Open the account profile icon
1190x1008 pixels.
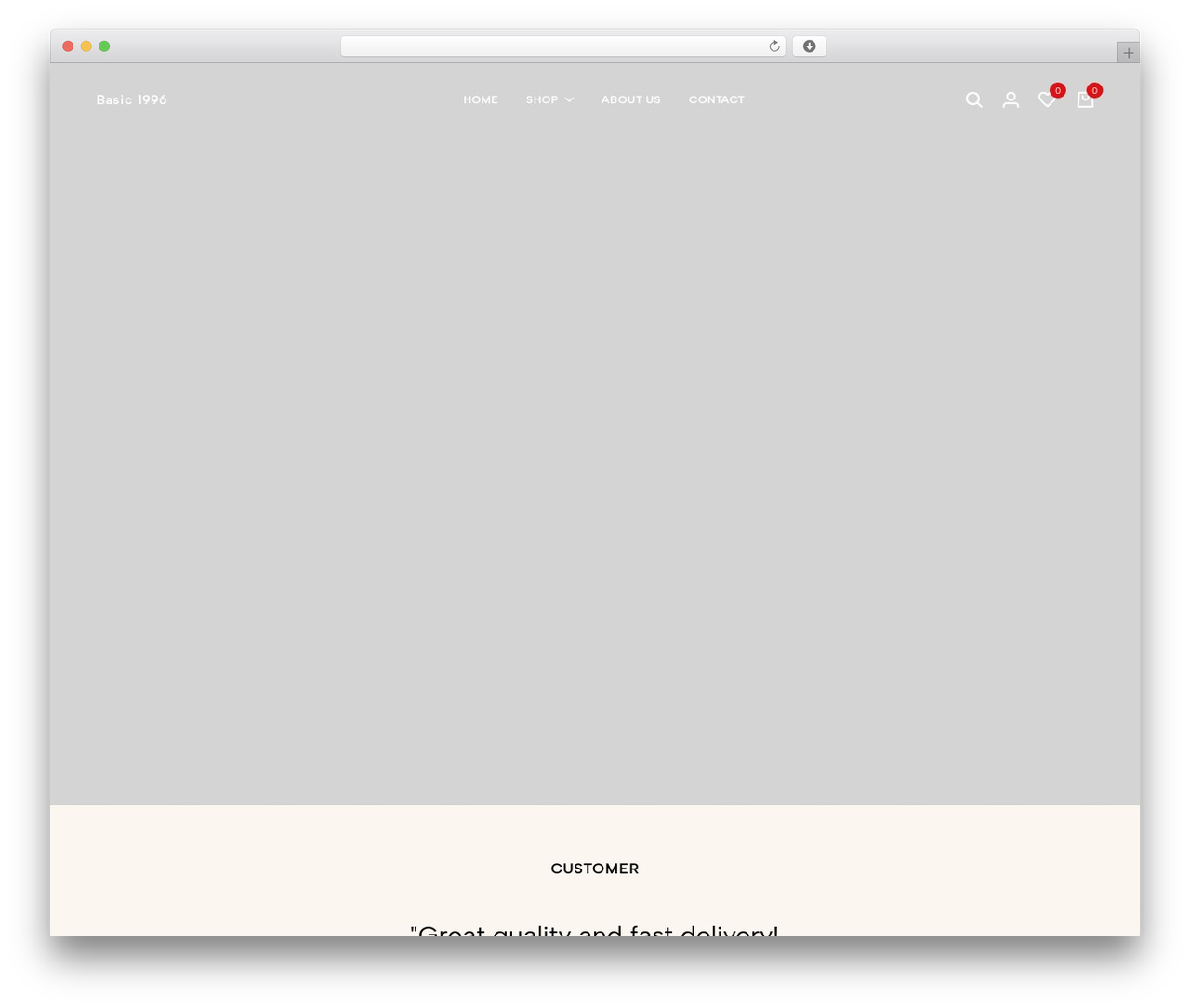[1011, 99]
